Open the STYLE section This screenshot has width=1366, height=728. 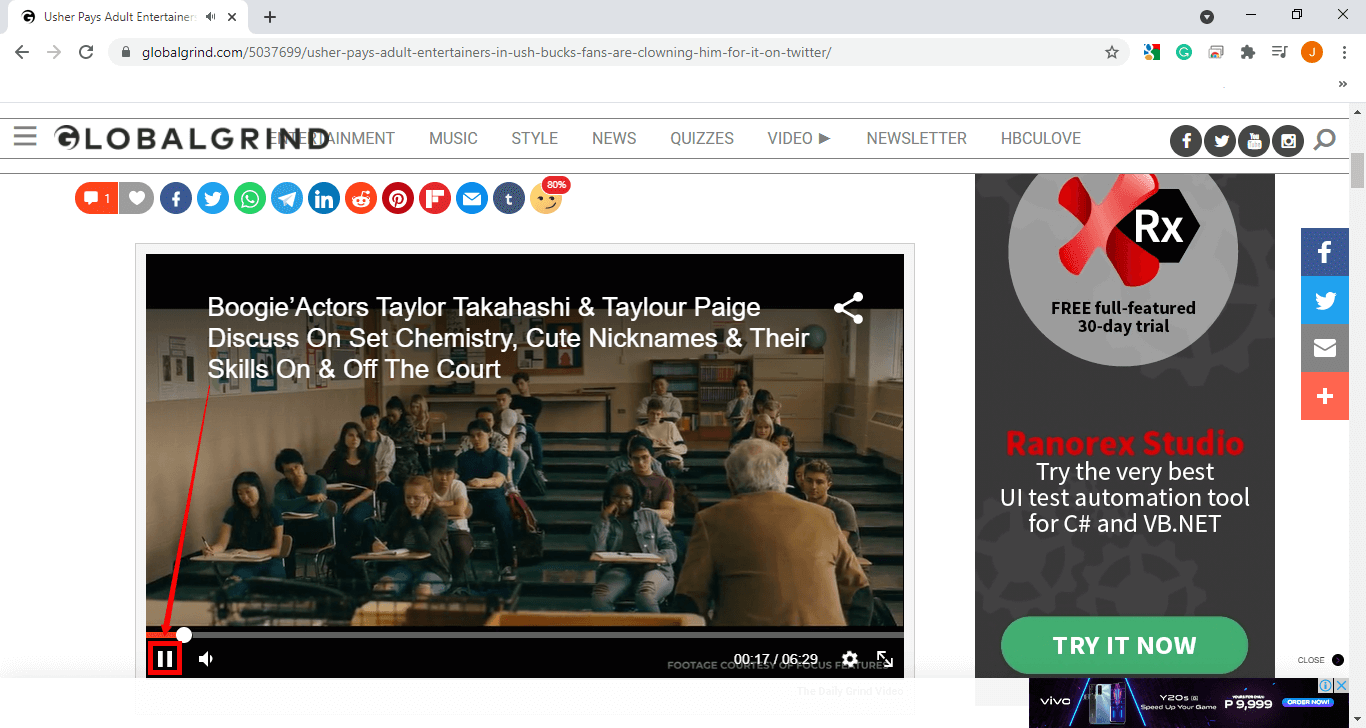tap(534, 138)
